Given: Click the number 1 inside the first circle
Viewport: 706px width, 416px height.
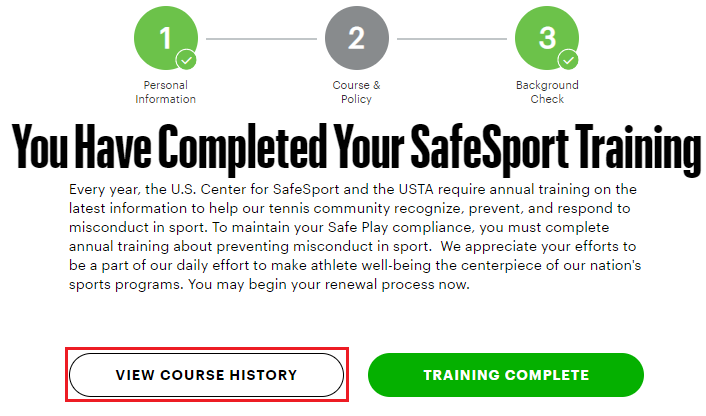Looking at the screenshot, I should coord(166,38).
